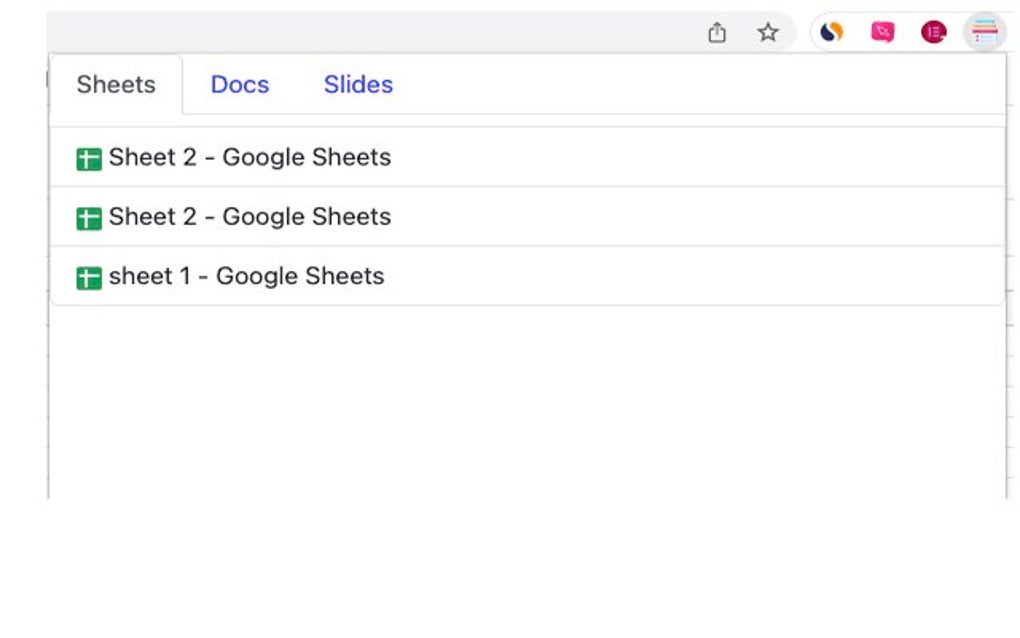Switch to the Docs tab
Screen dimensions: 1020x638
click(239, 84)
